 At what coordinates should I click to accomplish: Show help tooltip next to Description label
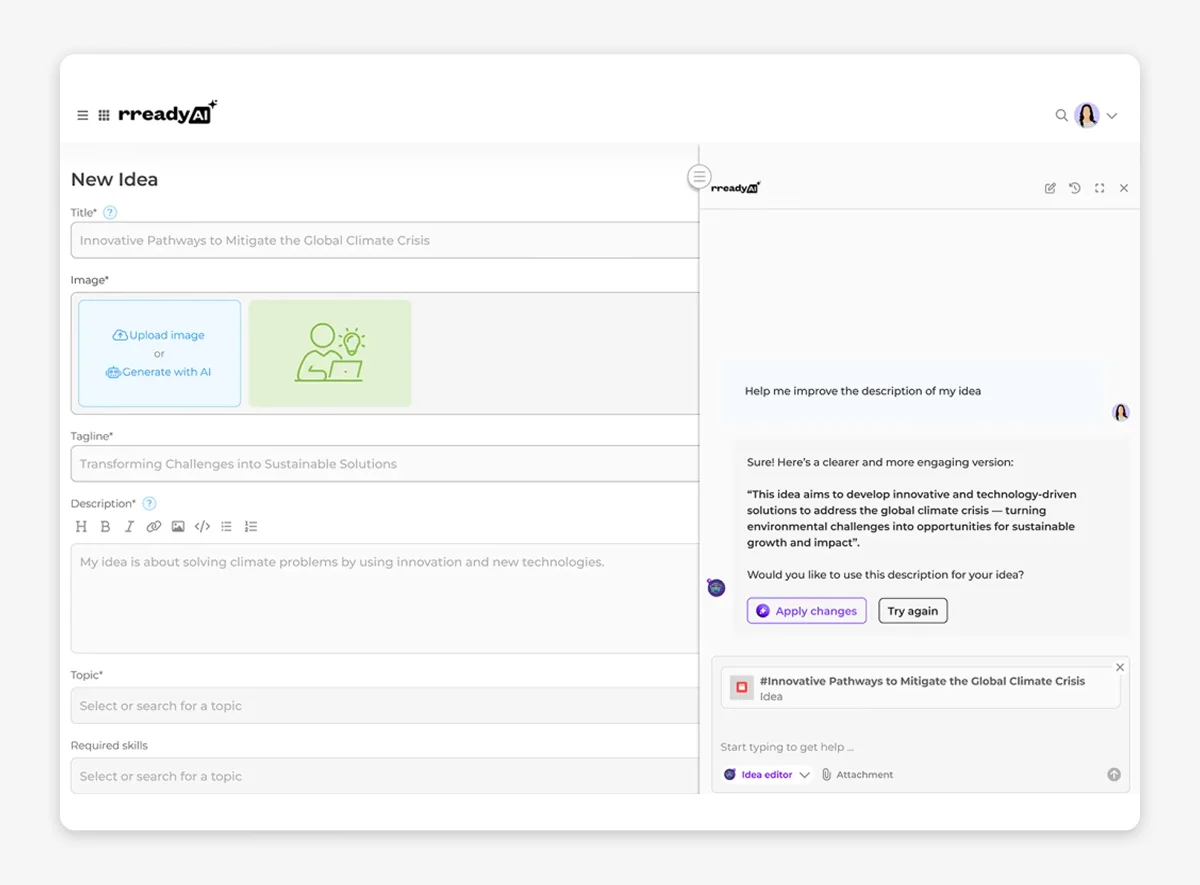(x=149, y=503)
